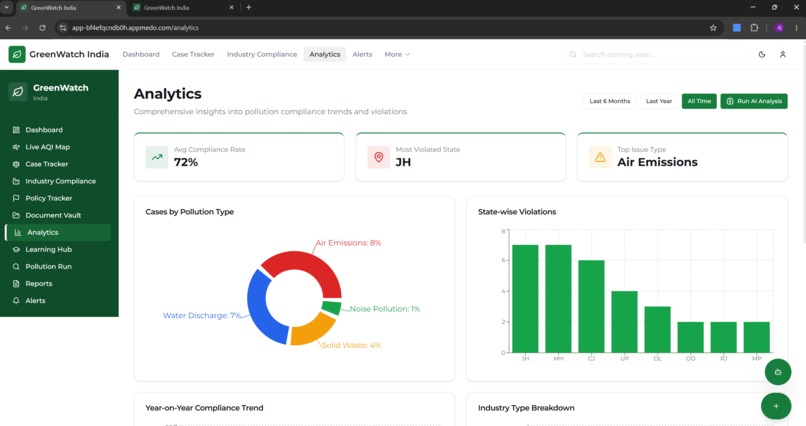Click the Analytics bar chart icon

click(x=17, y=232)
